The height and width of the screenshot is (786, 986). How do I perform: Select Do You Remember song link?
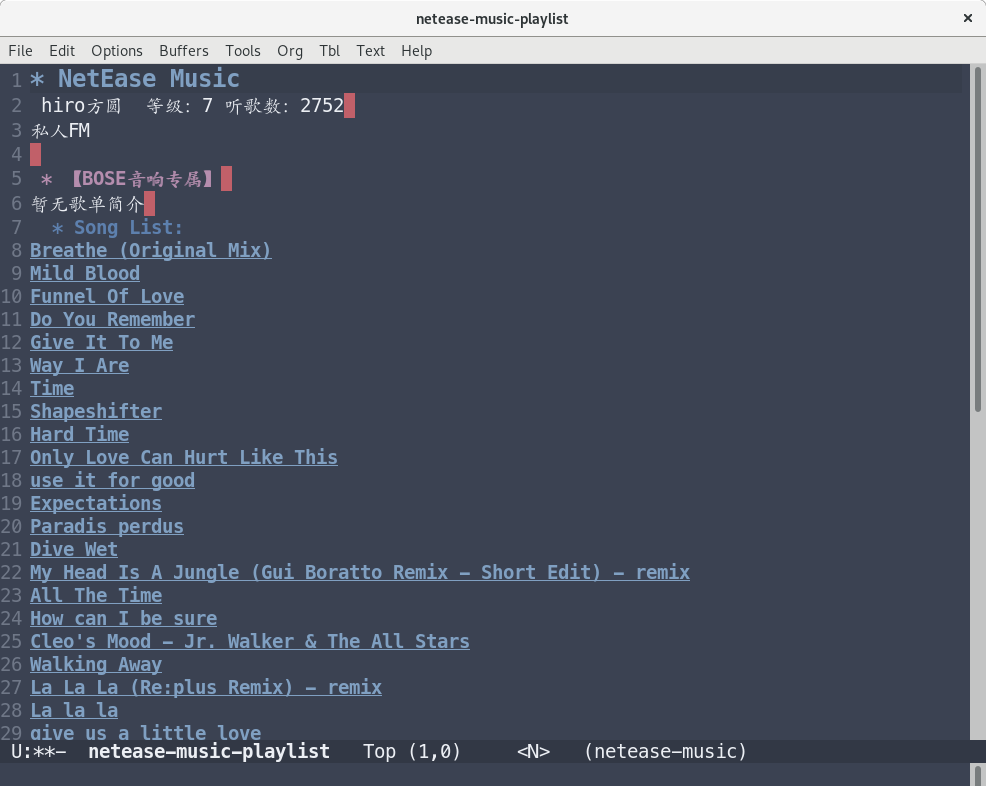(113, 319)
